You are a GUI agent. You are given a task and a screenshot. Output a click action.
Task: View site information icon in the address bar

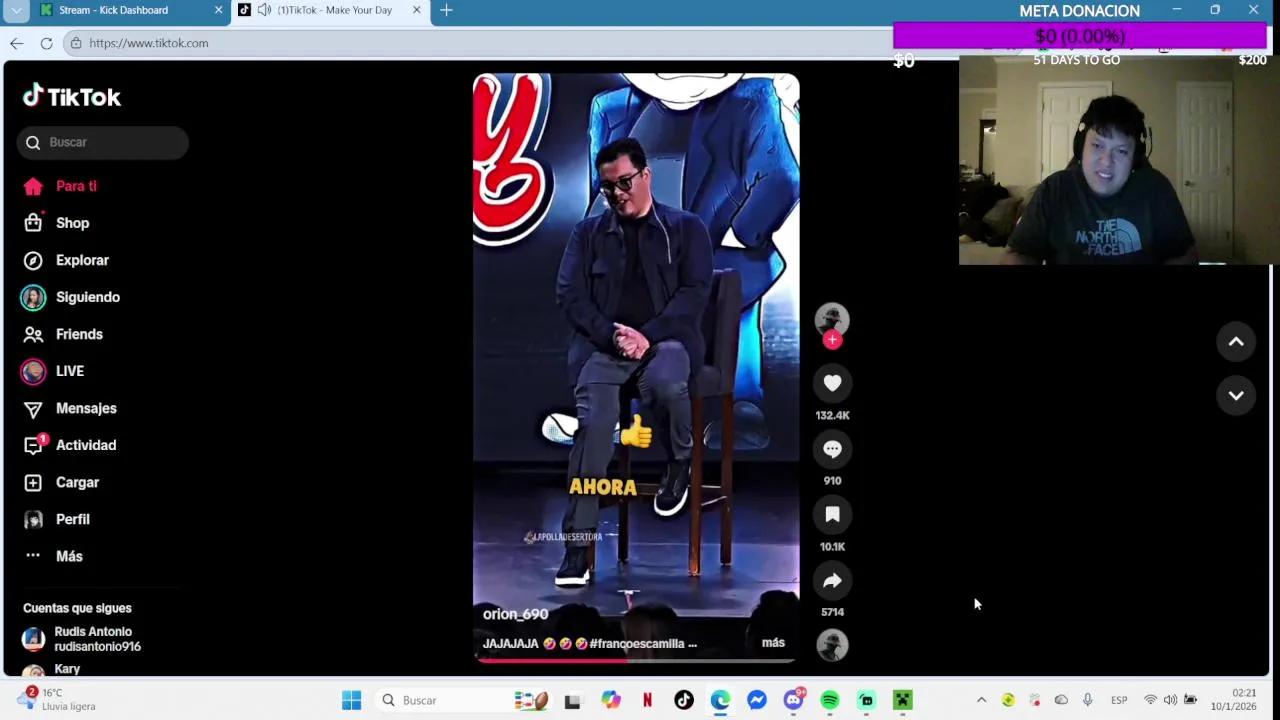pyautogui.click(x=76, y=43)
